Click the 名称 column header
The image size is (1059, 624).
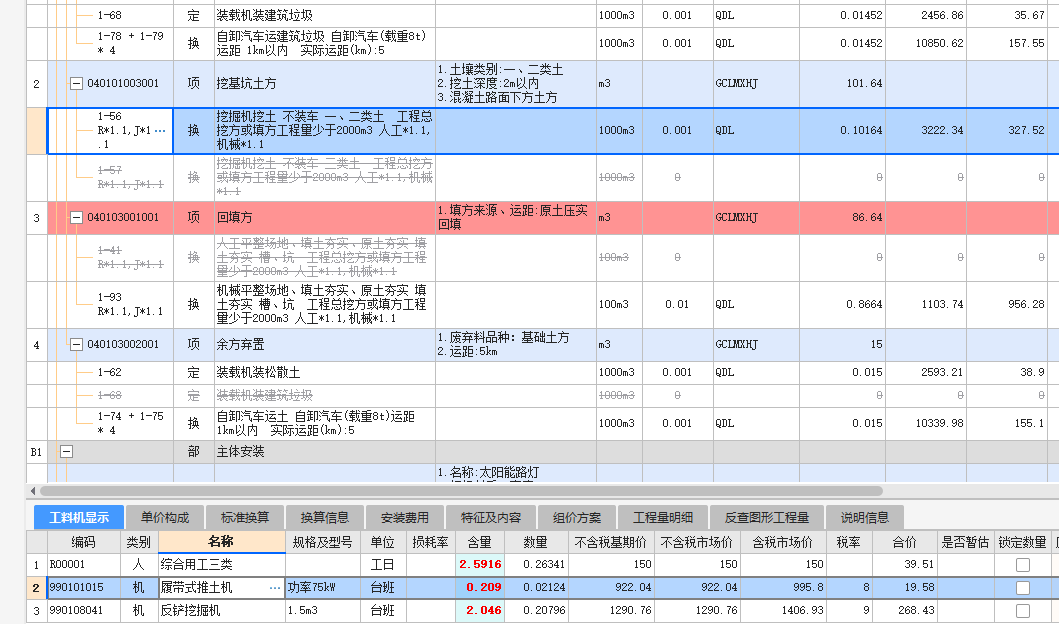[x=222, y=542]
